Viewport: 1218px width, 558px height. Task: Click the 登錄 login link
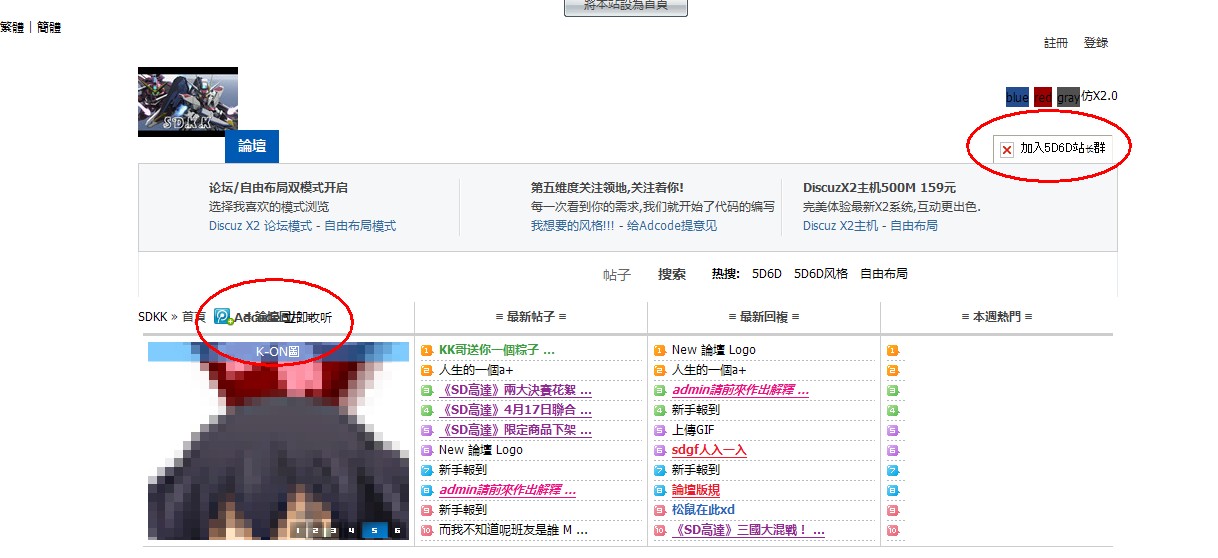(1096, 43)
